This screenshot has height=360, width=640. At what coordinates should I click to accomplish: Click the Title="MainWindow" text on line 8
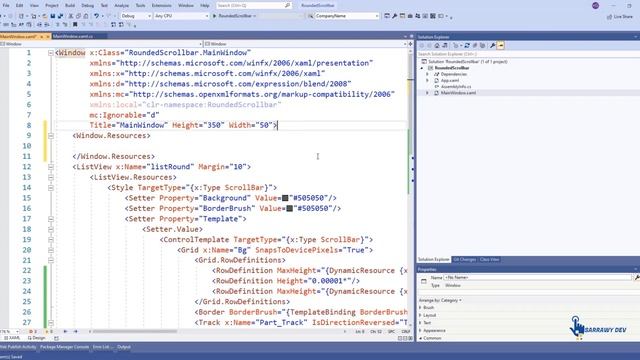click(x=129, y=125)
